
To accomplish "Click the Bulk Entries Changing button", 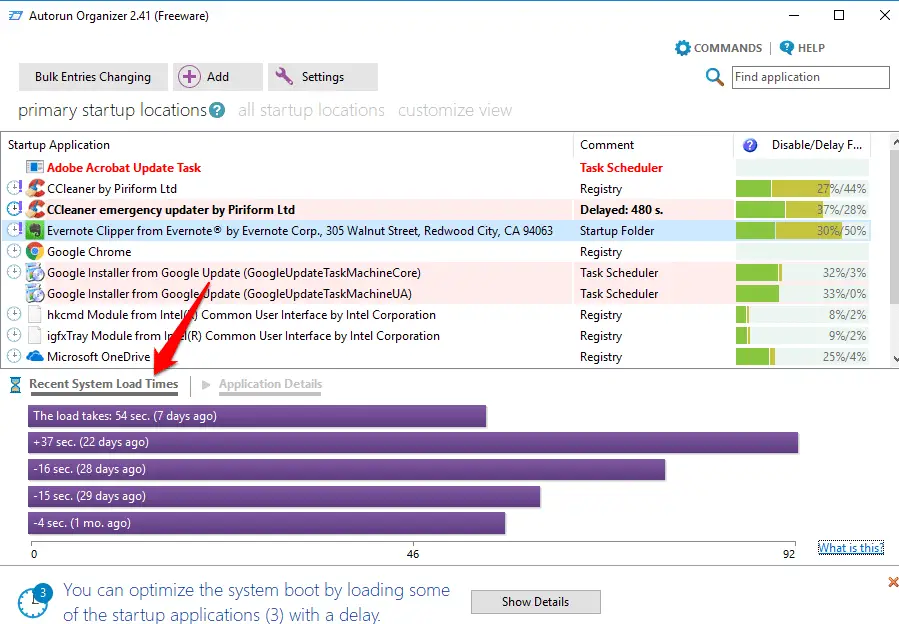I will [93, 77].
